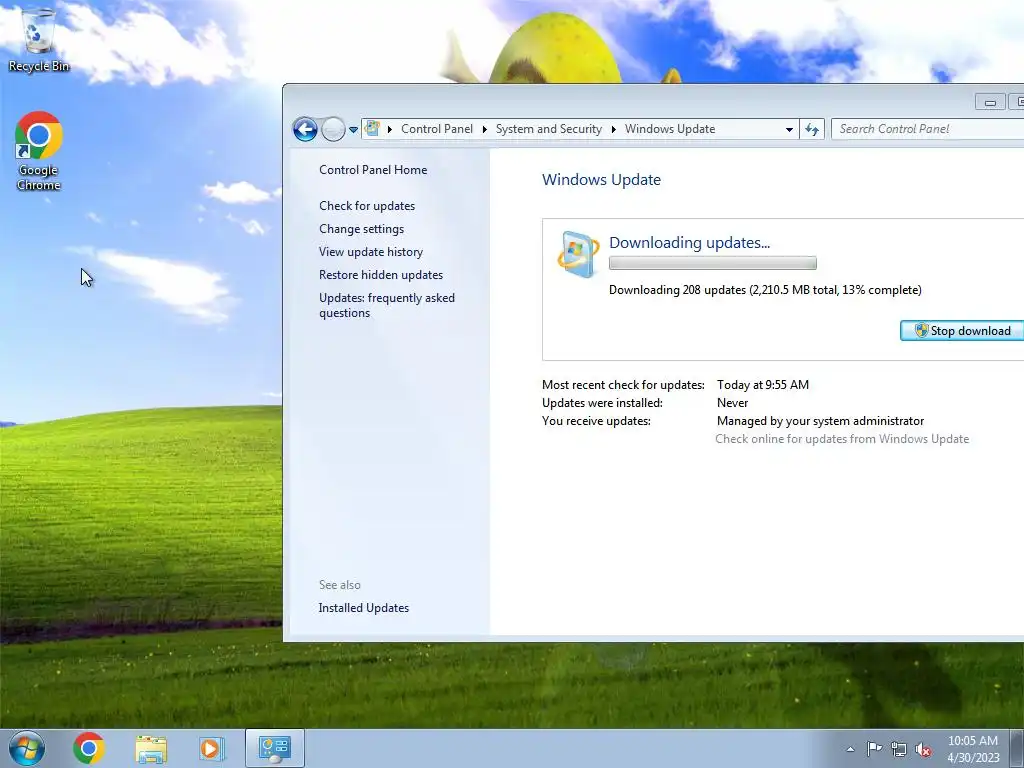
Task: Show hidden tray icons arrow
Action: 850,749
